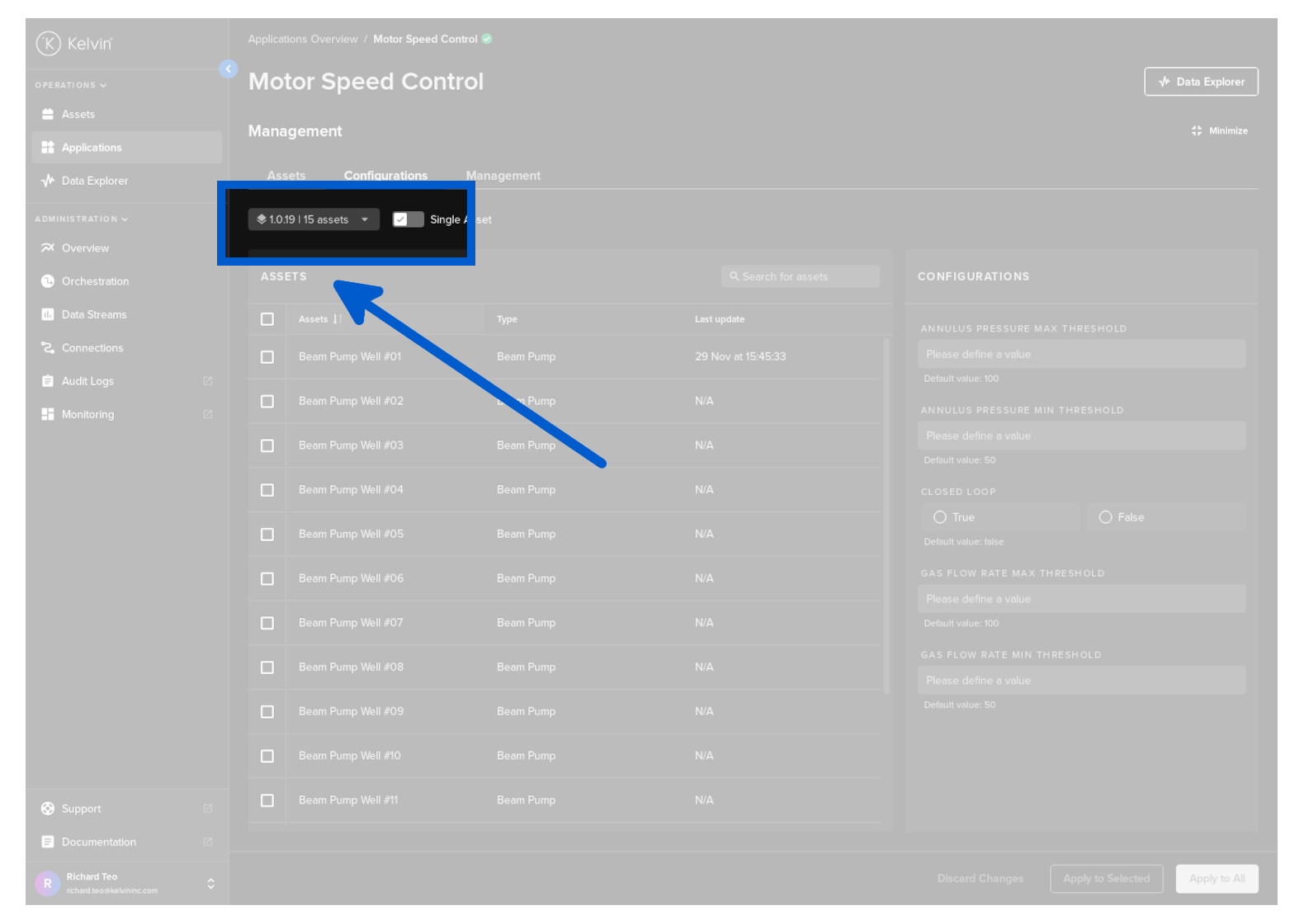Open Assets in the sidebar
The image size is (1304, 924).
78,115
